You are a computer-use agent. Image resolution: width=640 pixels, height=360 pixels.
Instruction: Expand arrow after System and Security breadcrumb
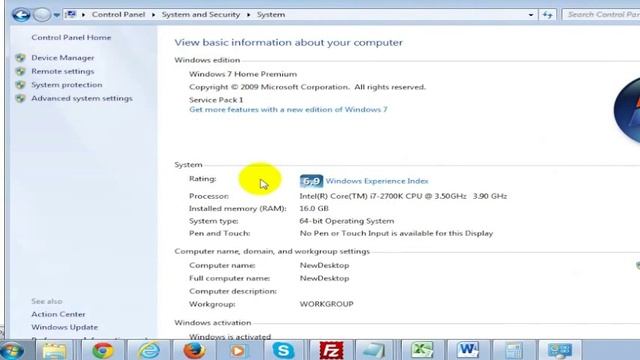[249, 15]
